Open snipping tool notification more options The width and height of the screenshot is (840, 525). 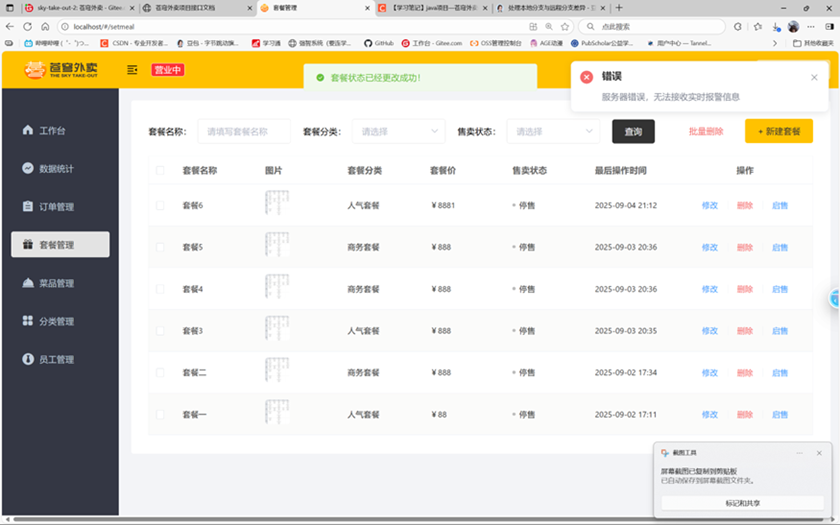click(x=799, y=453)
